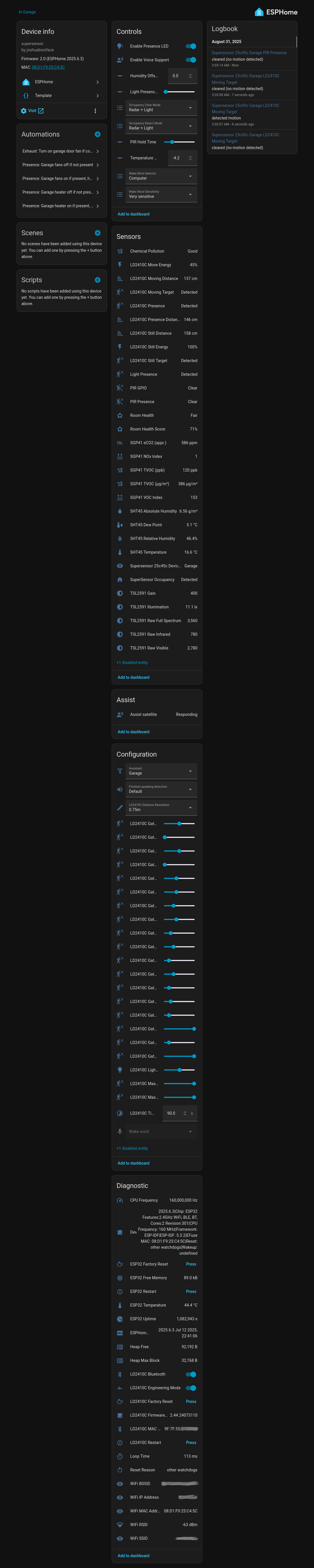Add a script with the plus icon
Viewport: 314px width, 1568px height.
[98, 279]
